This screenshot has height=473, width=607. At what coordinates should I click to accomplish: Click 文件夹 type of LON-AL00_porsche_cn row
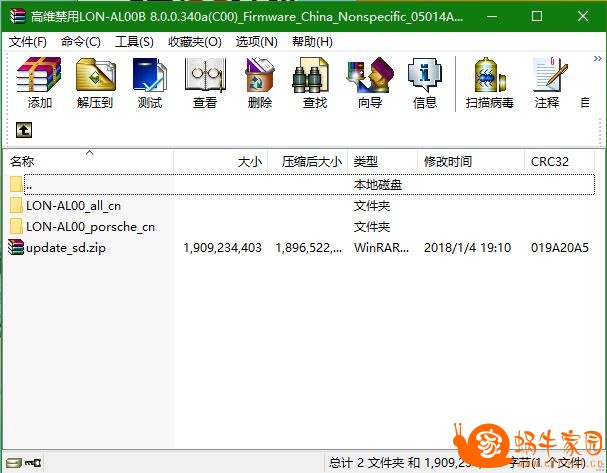[x=372, y=226]
